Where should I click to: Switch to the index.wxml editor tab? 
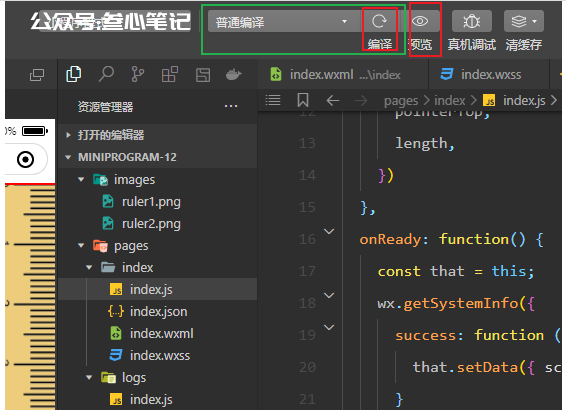coord(343,75)
